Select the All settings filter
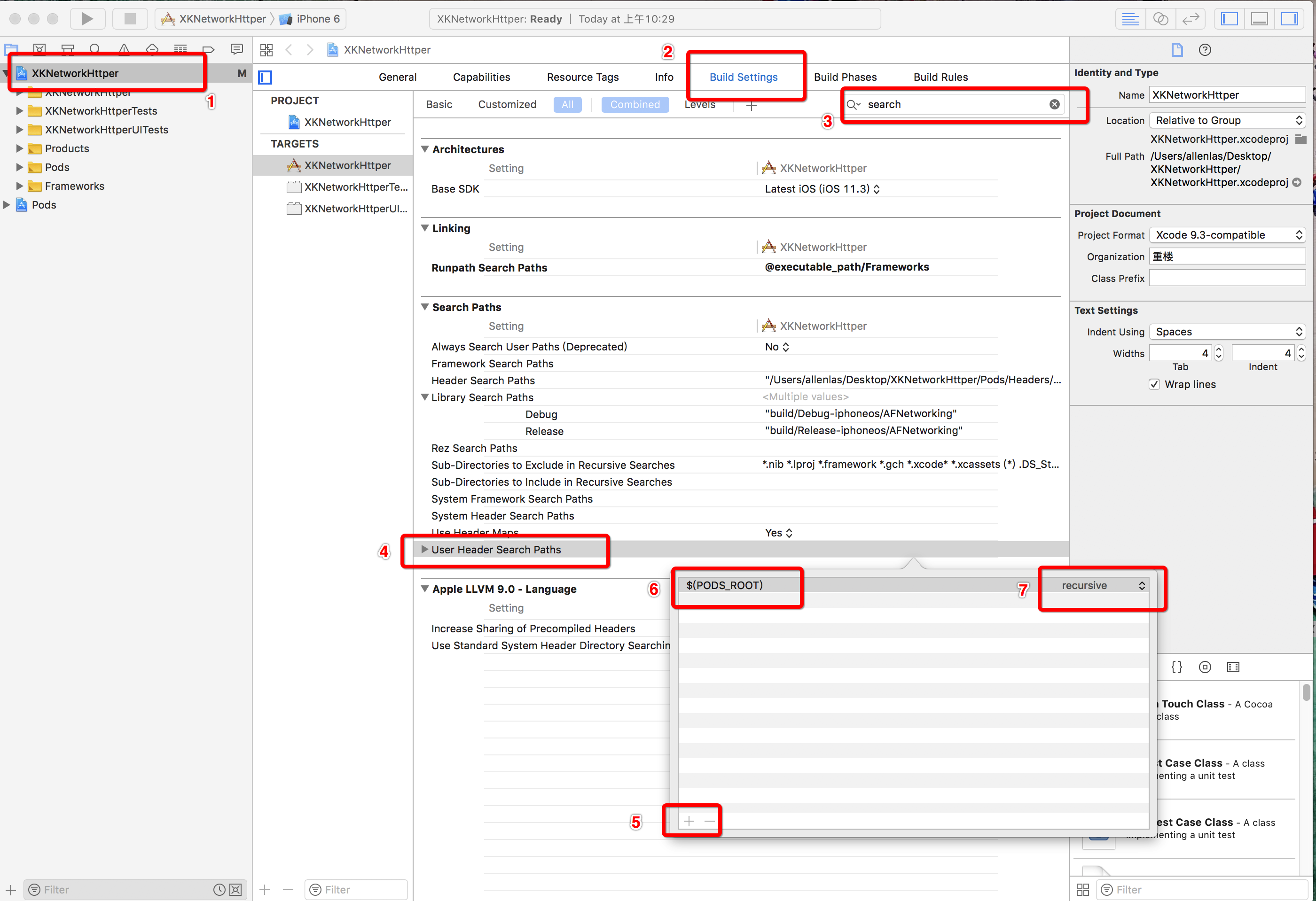This screenshot has width=1316, height=901. coord(567,104)
